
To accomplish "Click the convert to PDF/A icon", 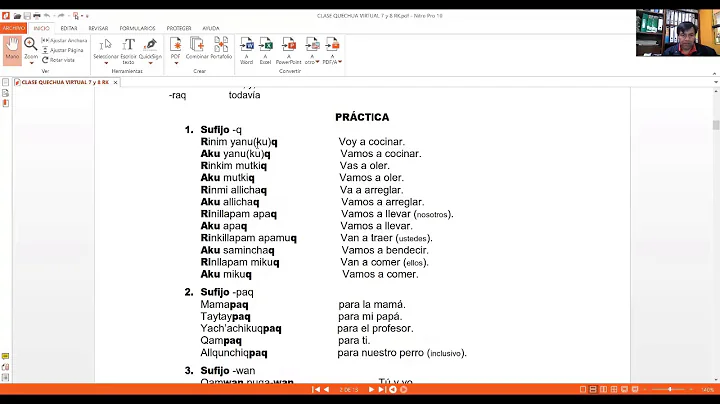I will (x=332, y=46).
